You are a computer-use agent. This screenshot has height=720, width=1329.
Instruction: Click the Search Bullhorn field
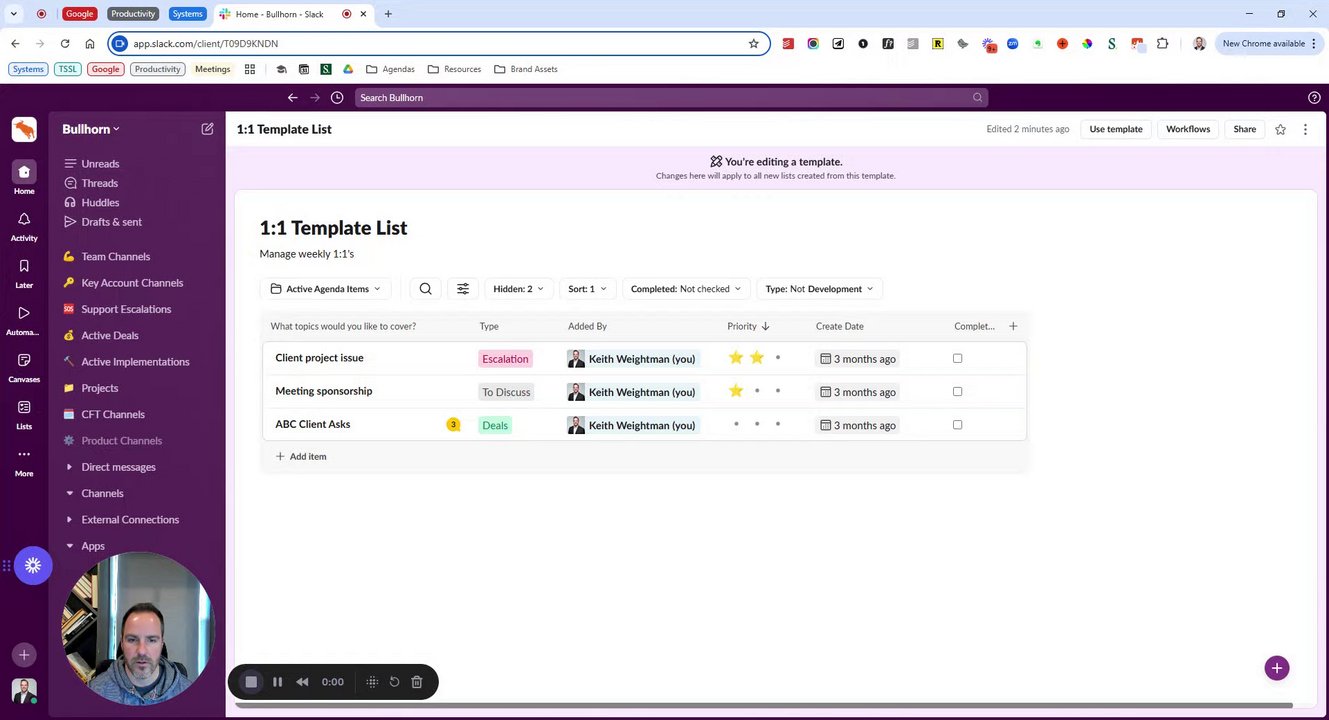point(671,97)
